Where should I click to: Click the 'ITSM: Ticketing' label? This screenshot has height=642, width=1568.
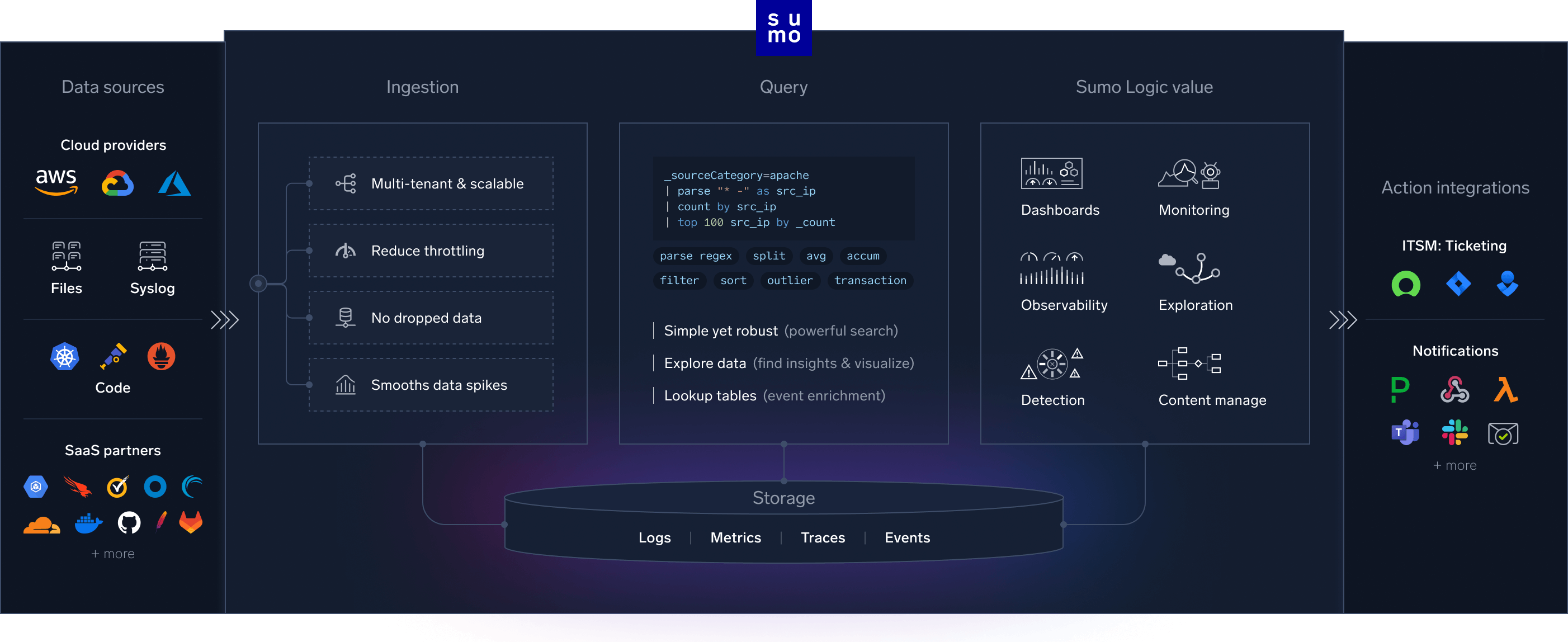click(1454, 246)
